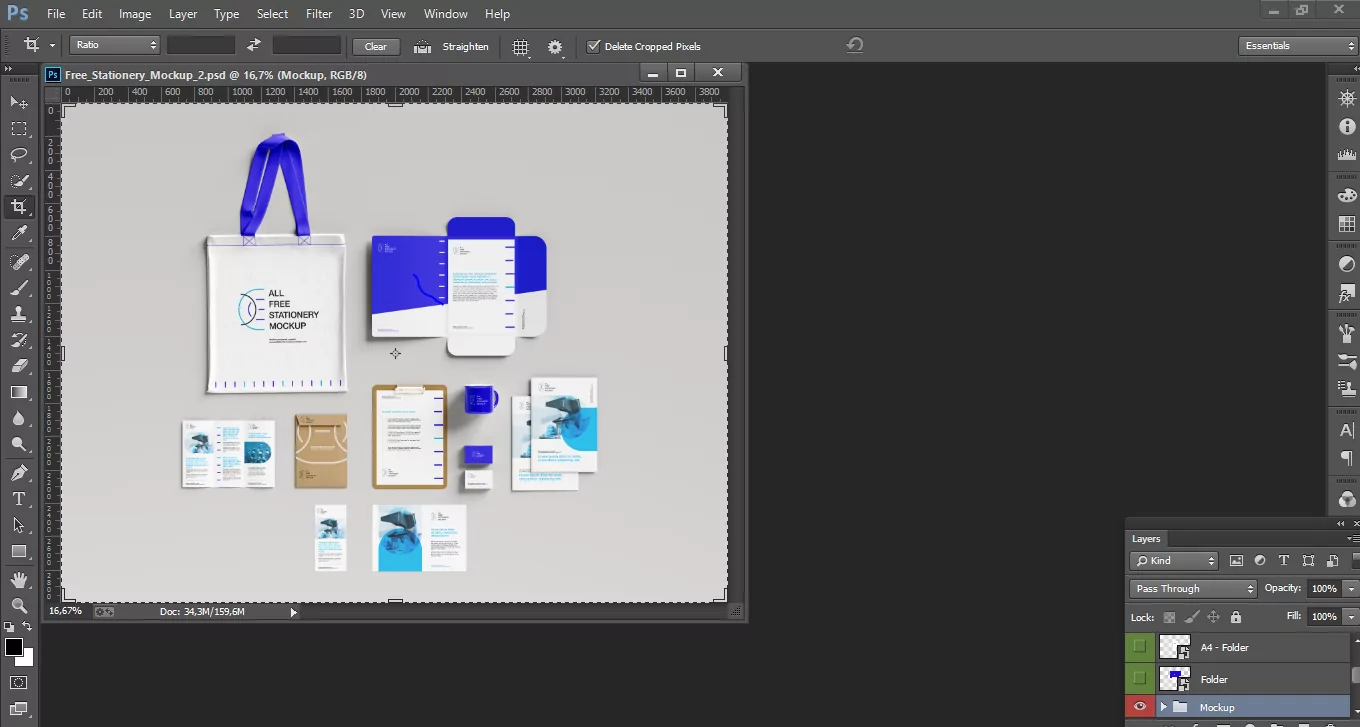Uncheck Delete Cropped Pixels
The height and width of the screenshot is (727, 1360).
pyautogui.click(x=594, y=47)
